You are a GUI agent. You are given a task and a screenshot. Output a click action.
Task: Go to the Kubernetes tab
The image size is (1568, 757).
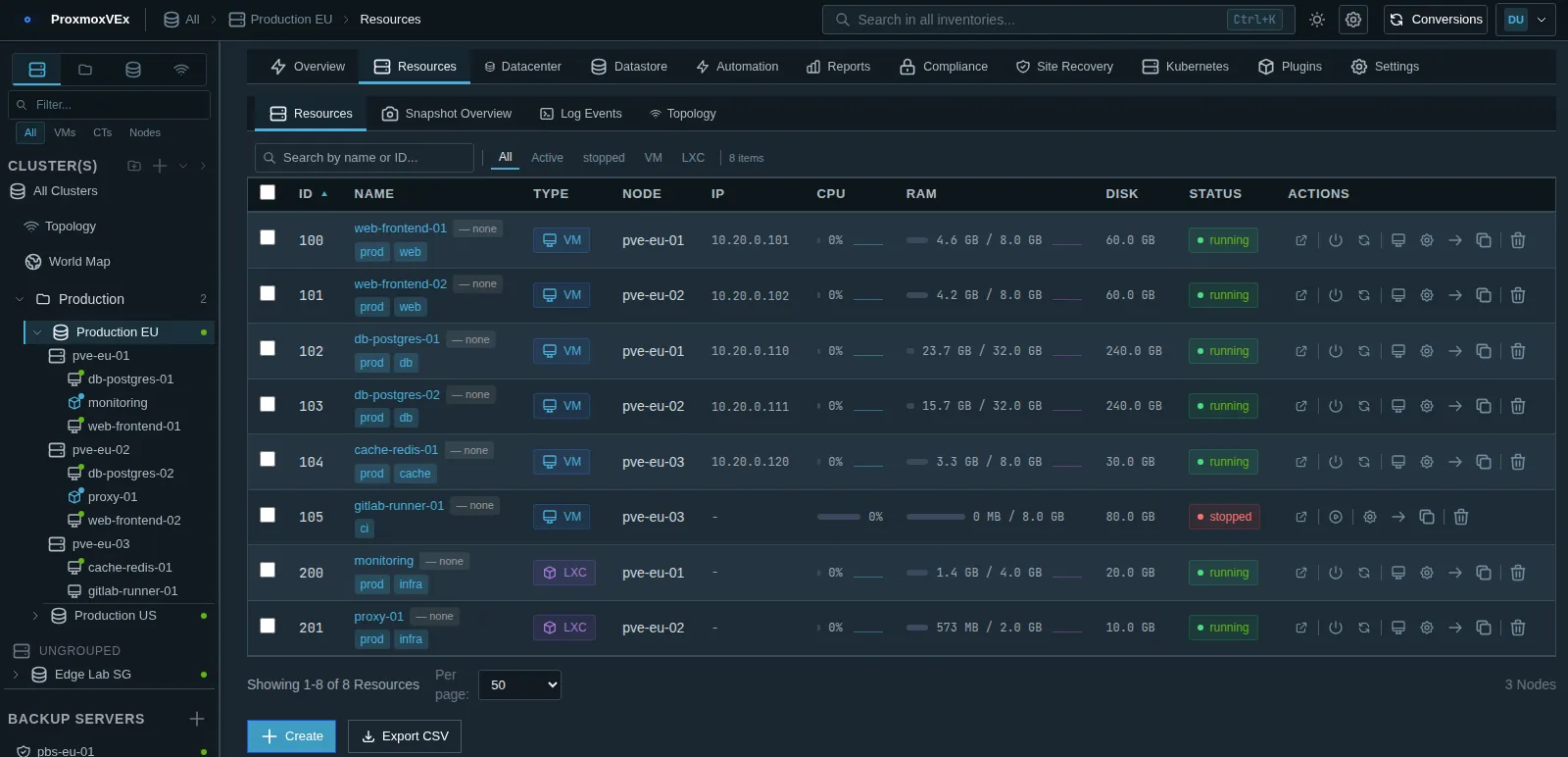tap(1185, 67)
